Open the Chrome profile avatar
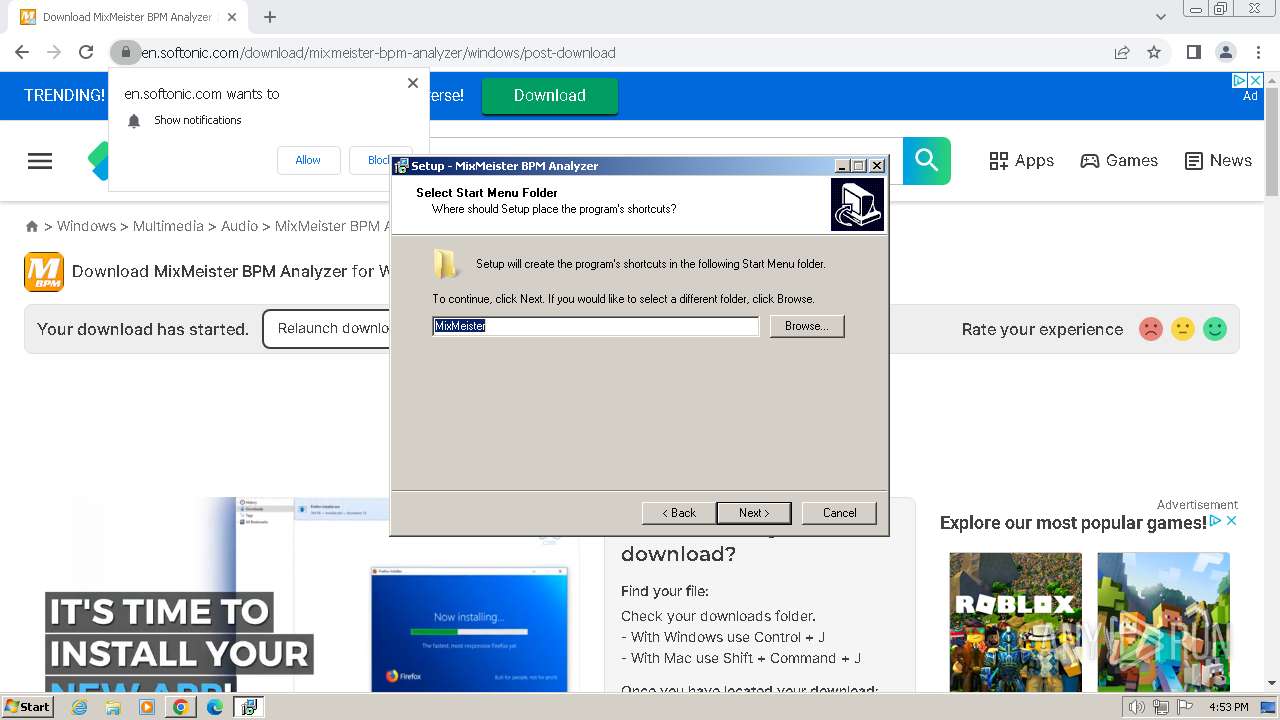 [1225, 52]
